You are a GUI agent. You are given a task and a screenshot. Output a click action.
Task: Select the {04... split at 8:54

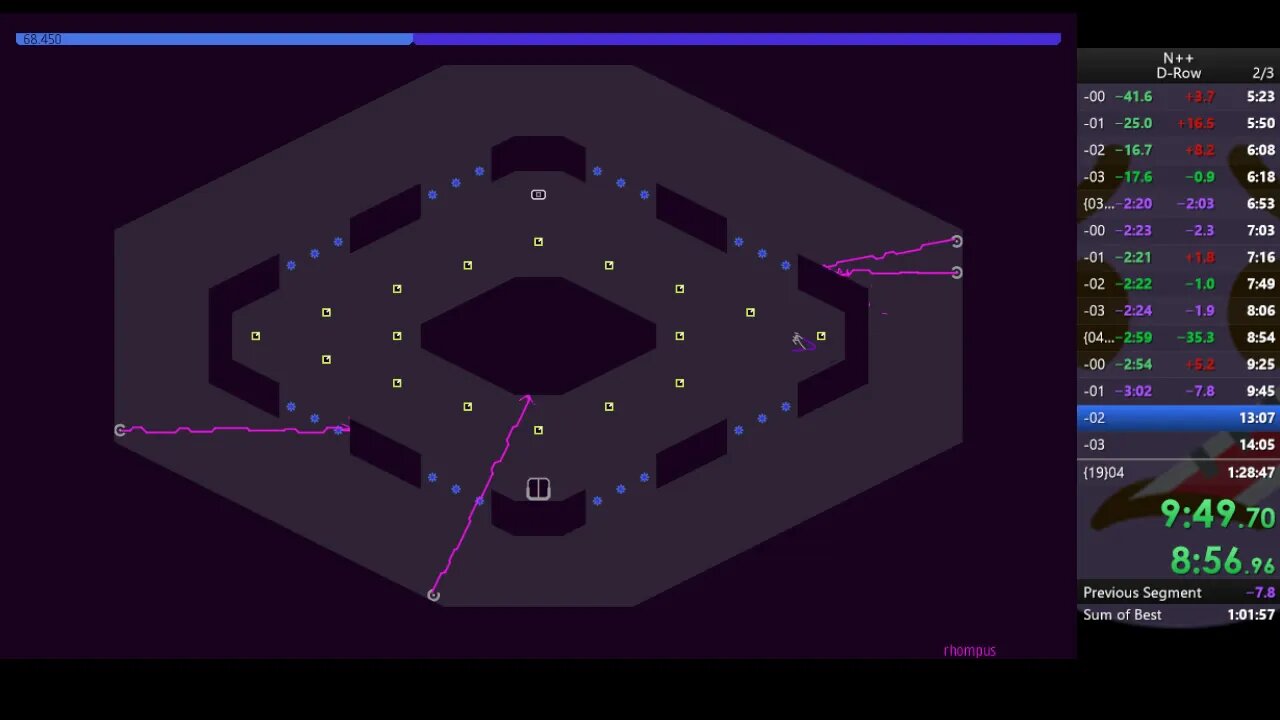1178,338
